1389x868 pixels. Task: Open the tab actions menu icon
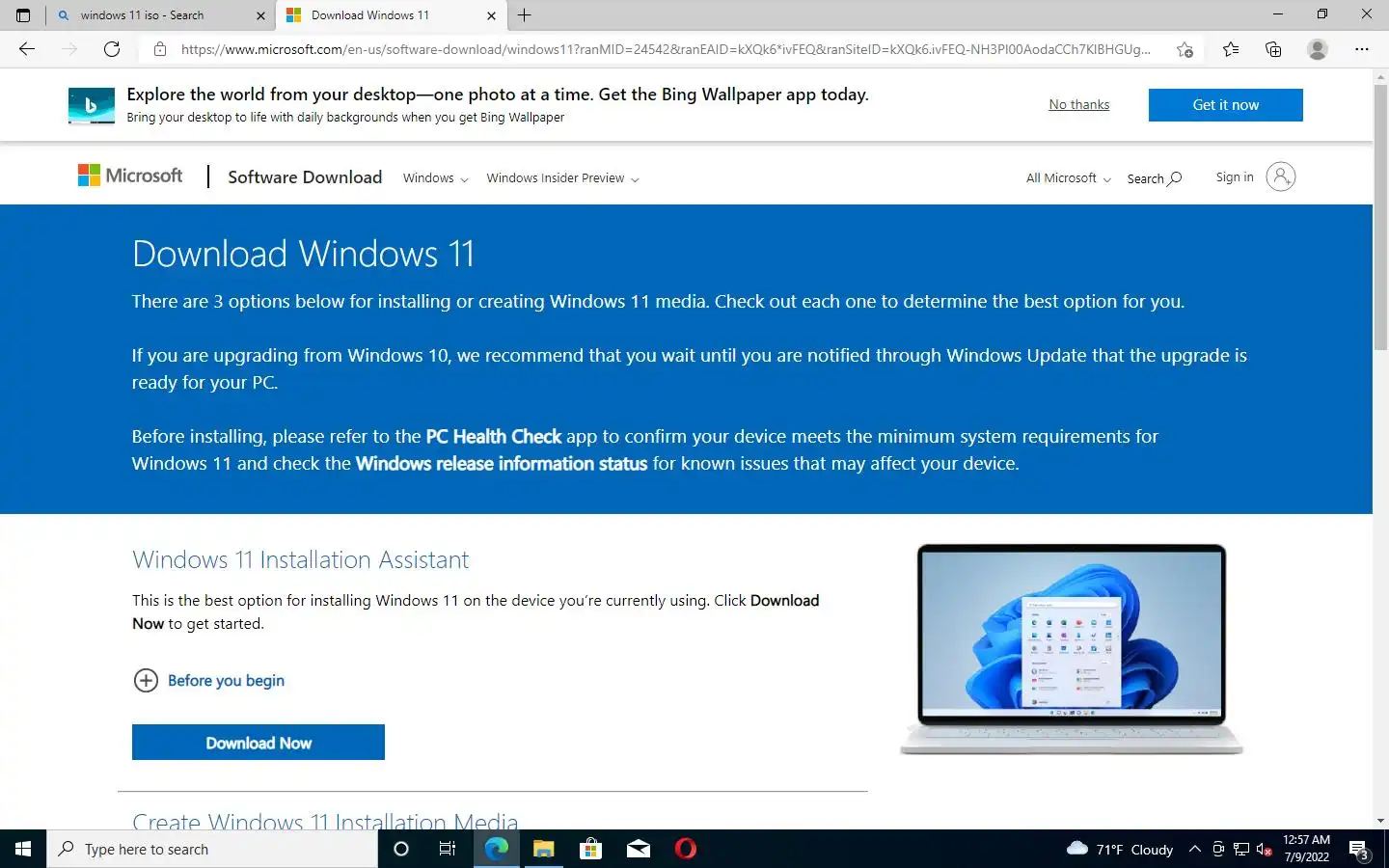pyautogui.click(x=23, y=15)
